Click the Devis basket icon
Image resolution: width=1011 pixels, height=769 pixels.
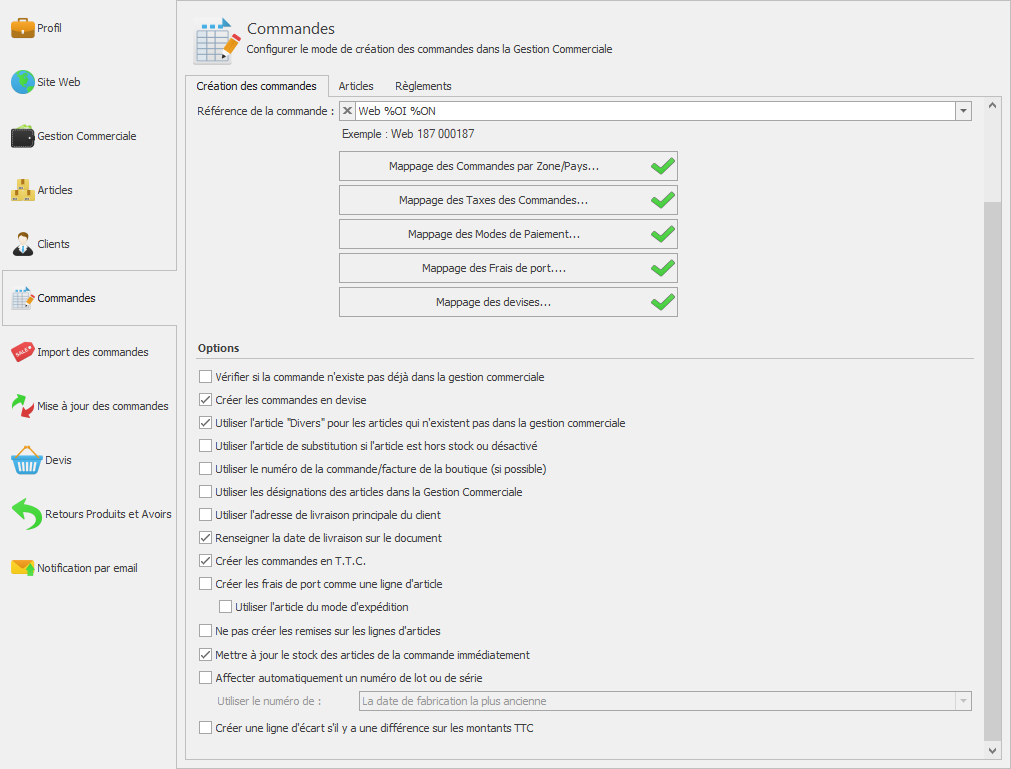click(26, 460)
